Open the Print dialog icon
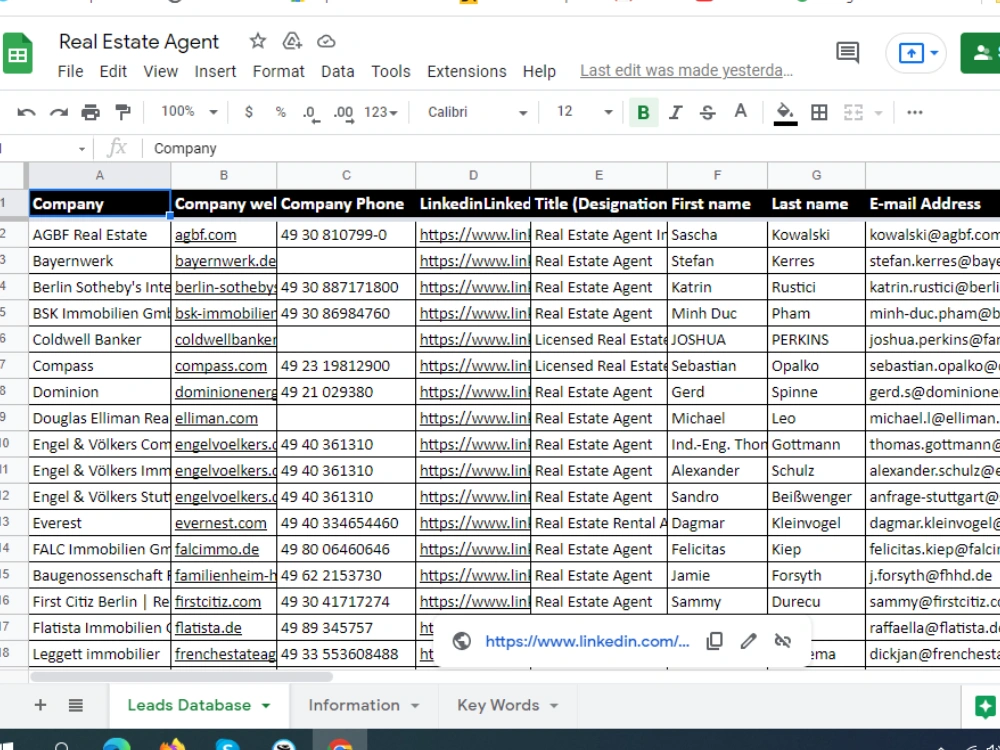The height and width of the screenshot is (750, 1000). tap(90, 111)
